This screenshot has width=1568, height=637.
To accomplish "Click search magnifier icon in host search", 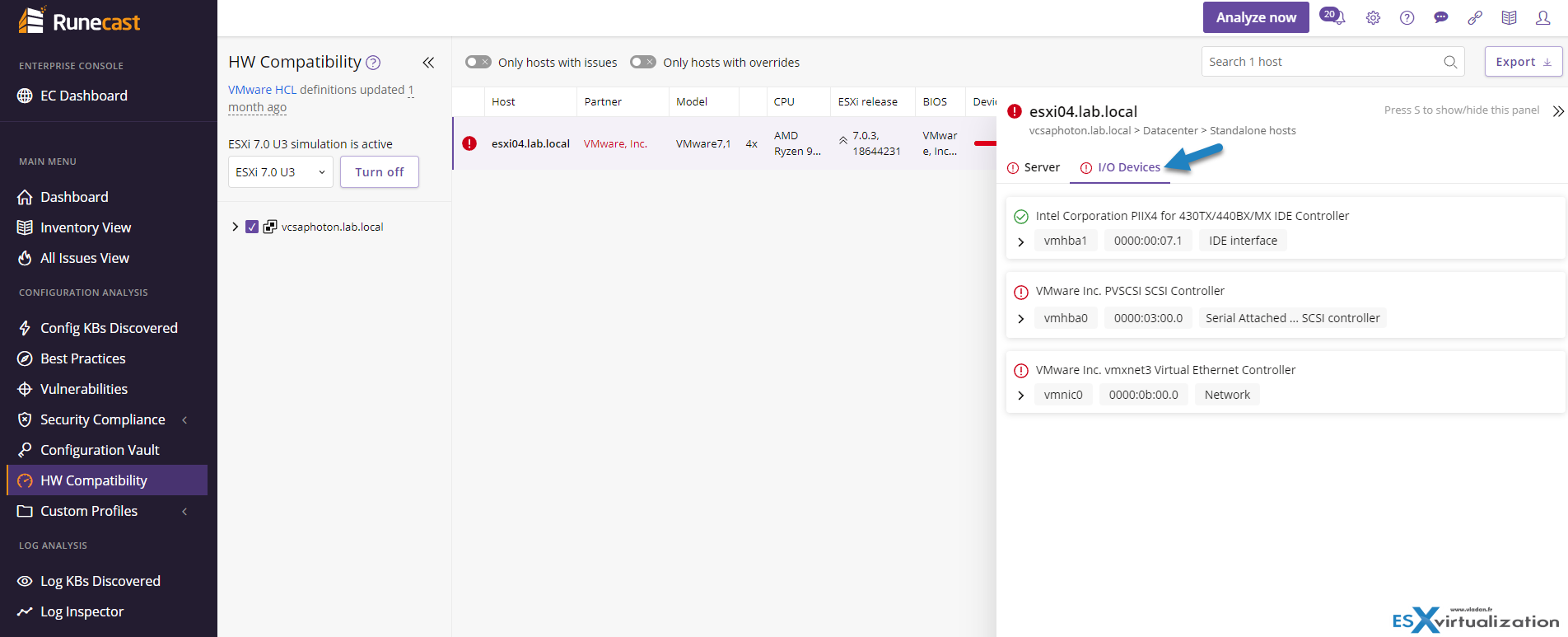I will click(x=1450, y=62).
